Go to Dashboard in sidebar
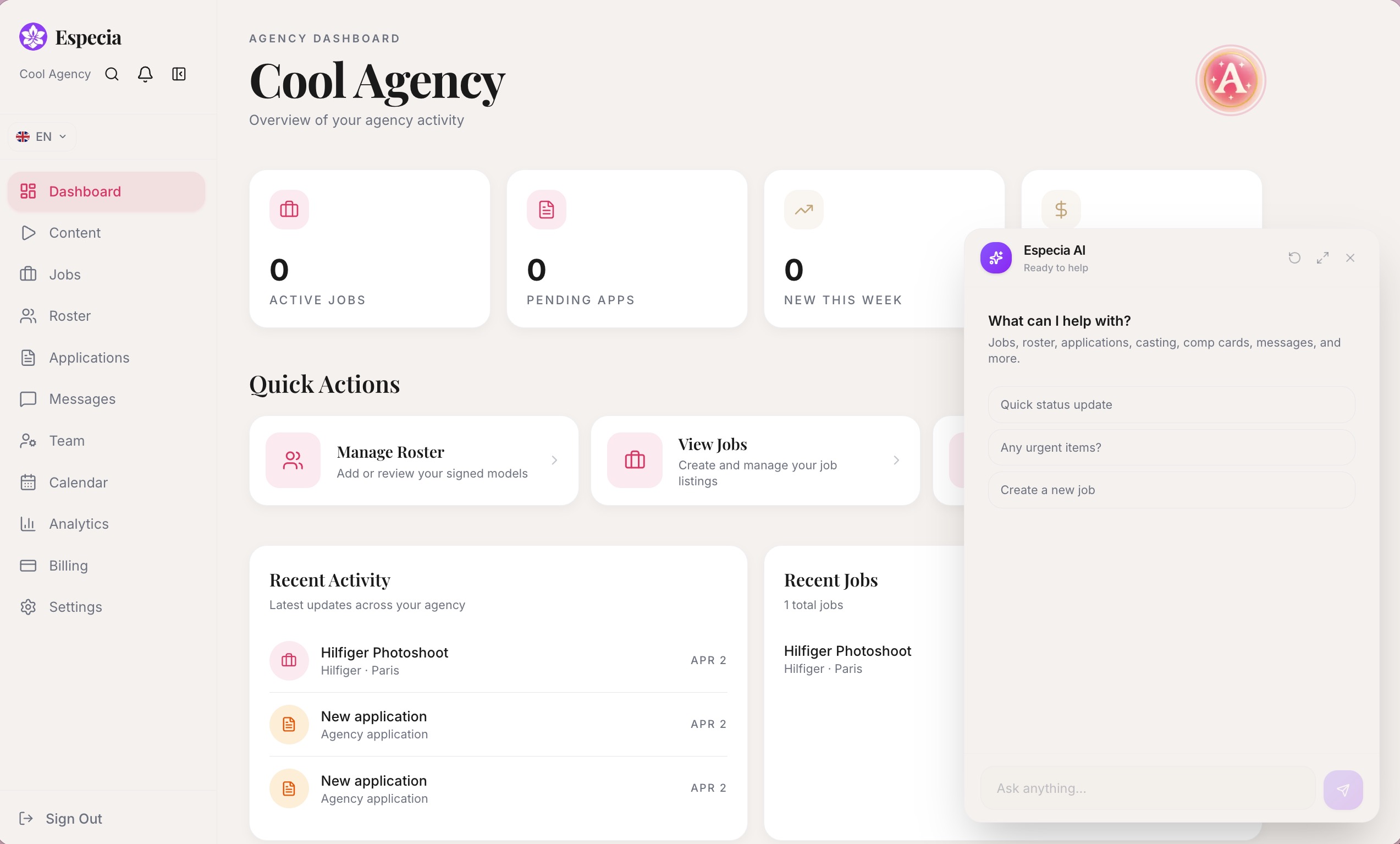 click(106, 191)
